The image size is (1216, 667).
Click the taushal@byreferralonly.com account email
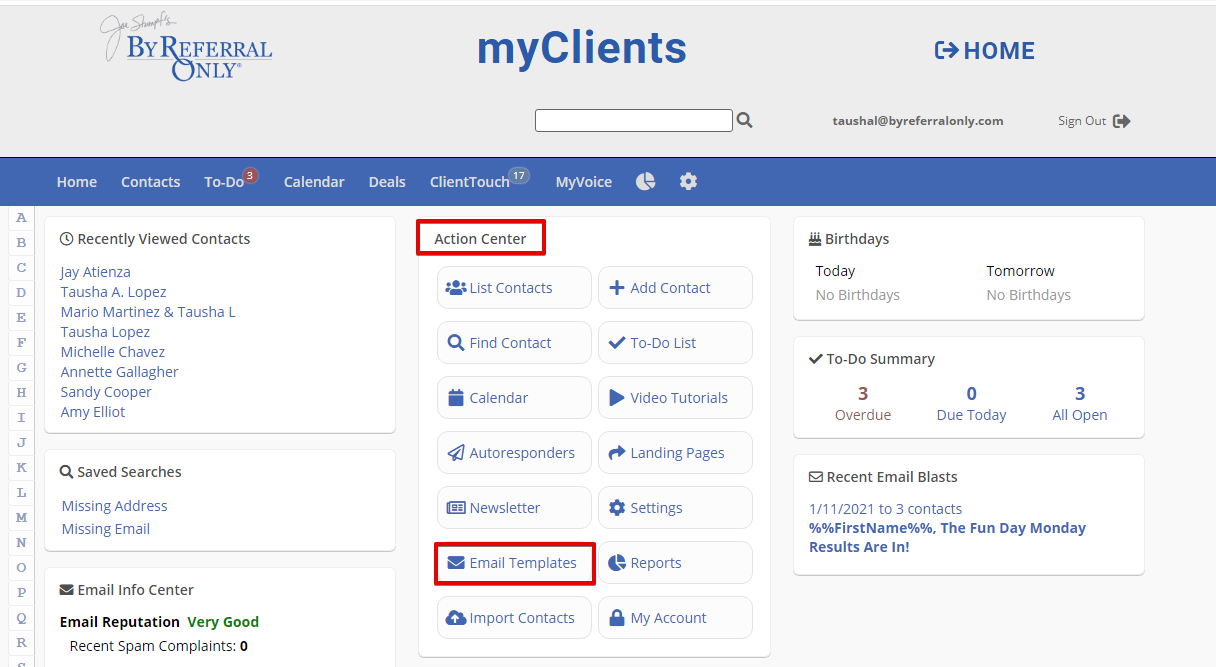[918, 121]
